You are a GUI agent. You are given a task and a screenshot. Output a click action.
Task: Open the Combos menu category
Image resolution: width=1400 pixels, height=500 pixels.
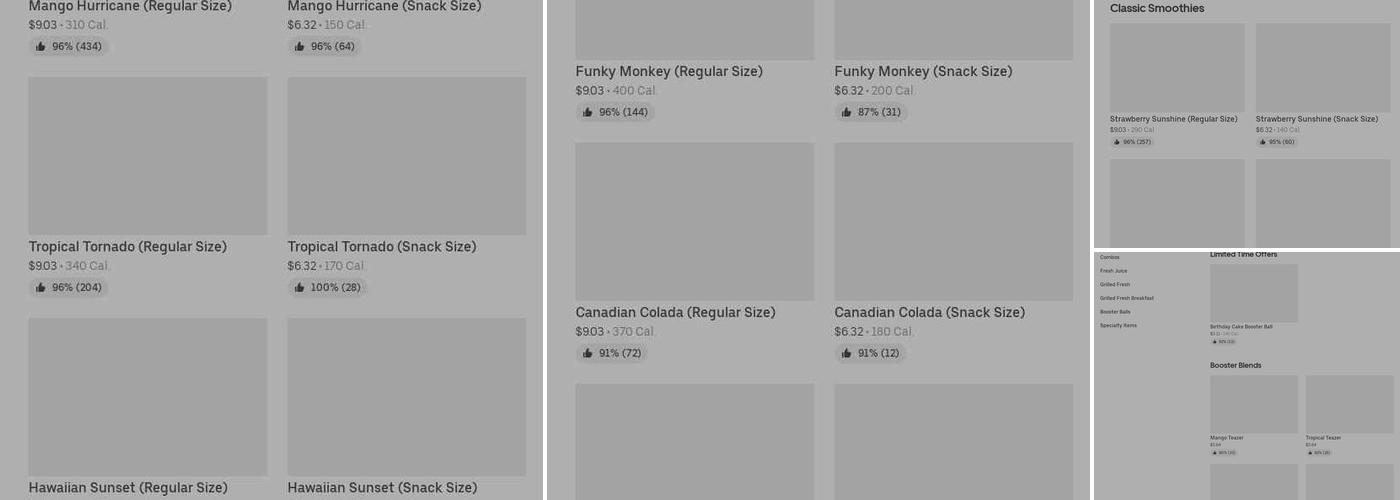[1110, 258]
